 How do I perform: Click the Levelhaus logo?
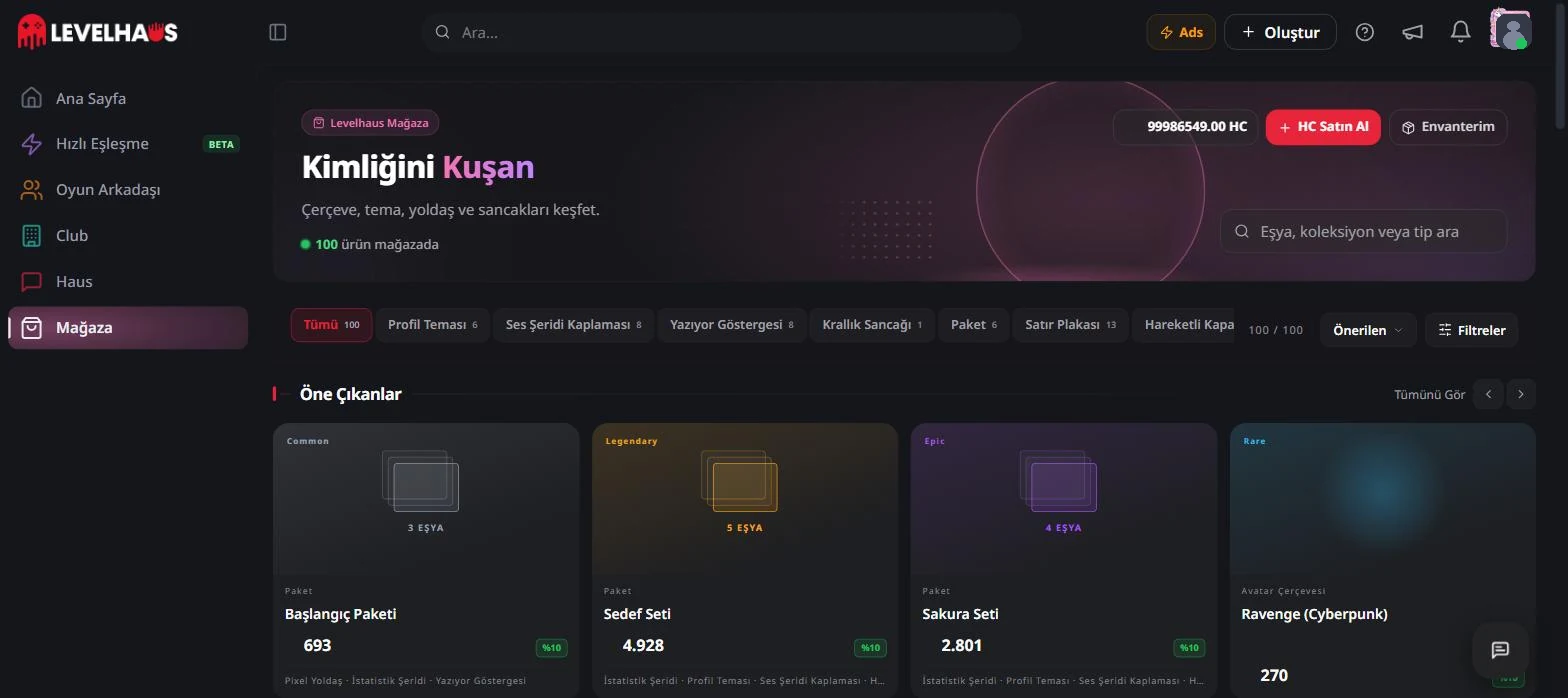pyautogui.click(x=97, y=32)
